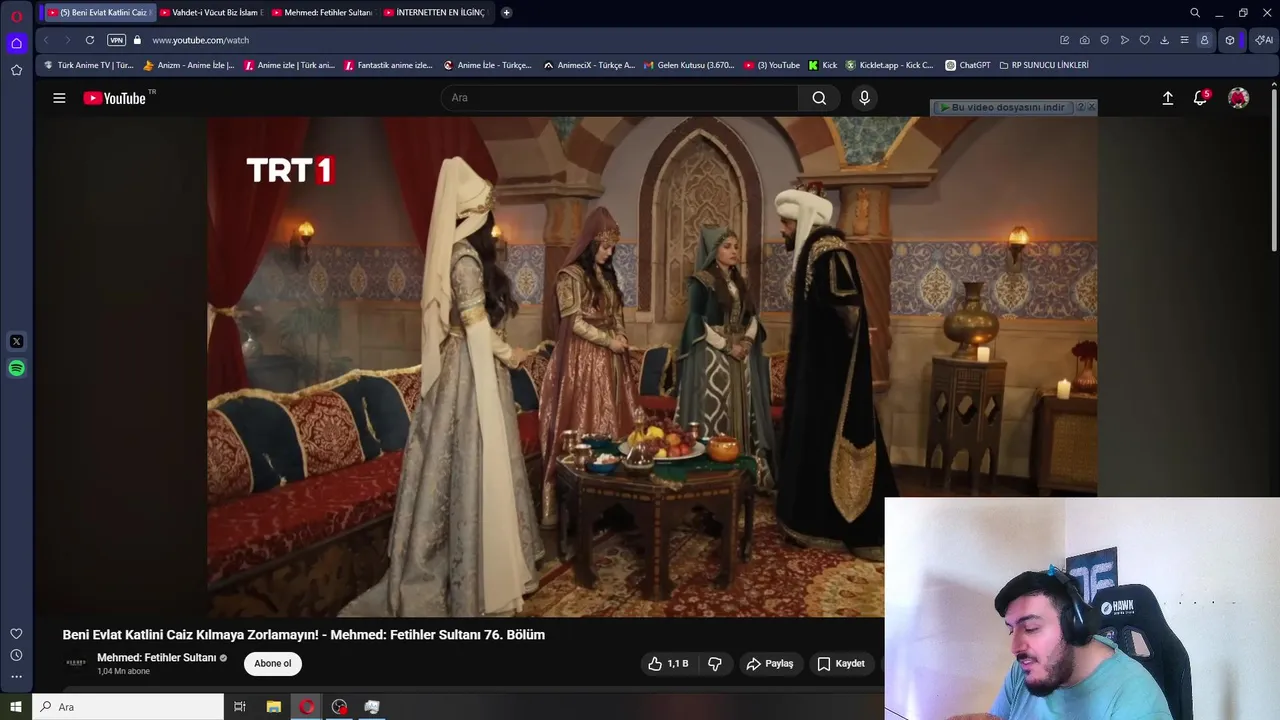
Task: Switch to the Mehmed: Fetihler Sultanı tab
Action: [322, 13]
